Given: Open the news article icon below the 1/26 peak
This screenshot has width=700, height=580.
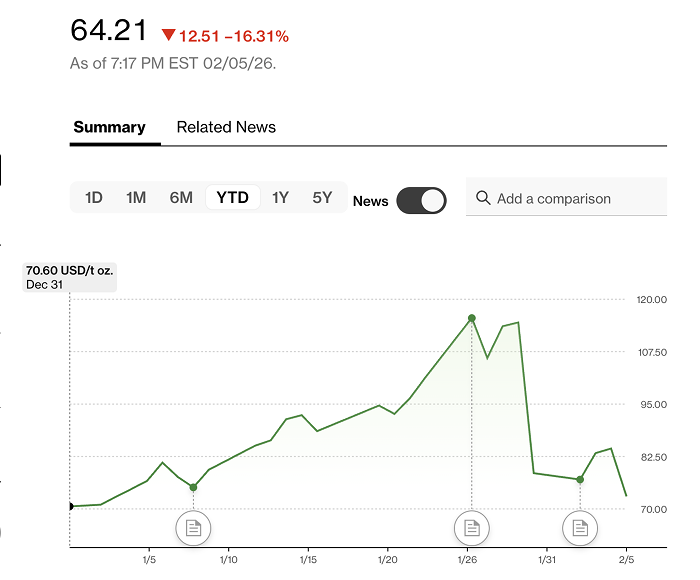Looking at the screenshot, I should [x=472, y=527].
